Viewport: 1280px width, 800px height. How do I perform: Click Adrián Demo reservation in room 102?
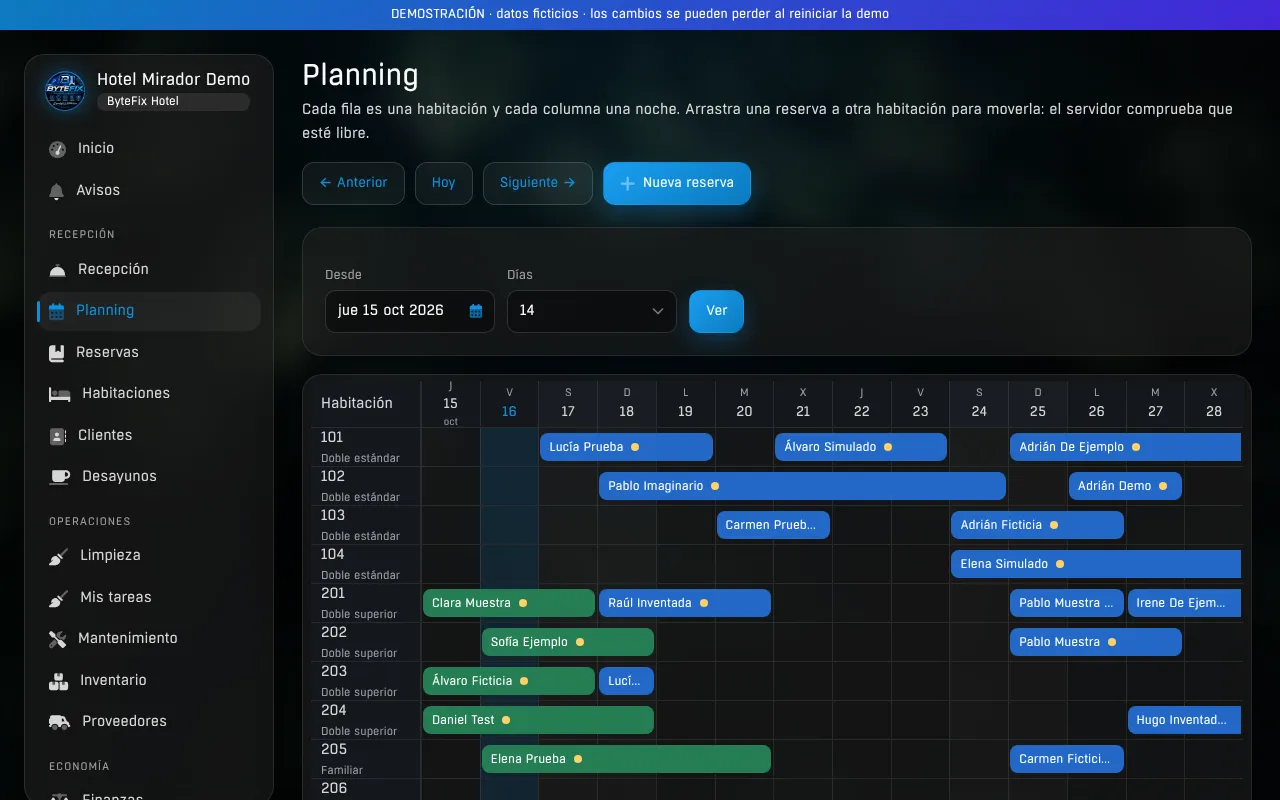[x=1125, y=486]
